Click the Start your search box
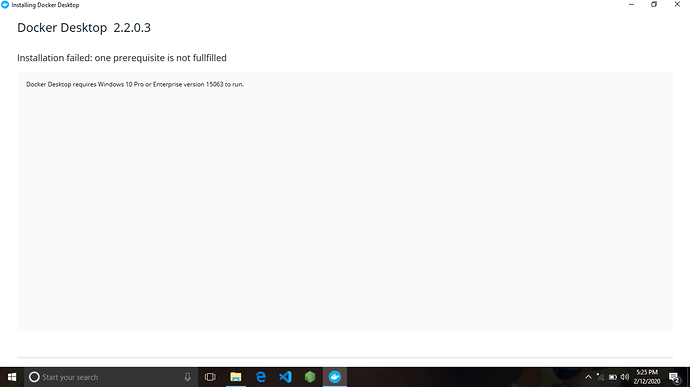The image size is (690, 387). point(110,377)
